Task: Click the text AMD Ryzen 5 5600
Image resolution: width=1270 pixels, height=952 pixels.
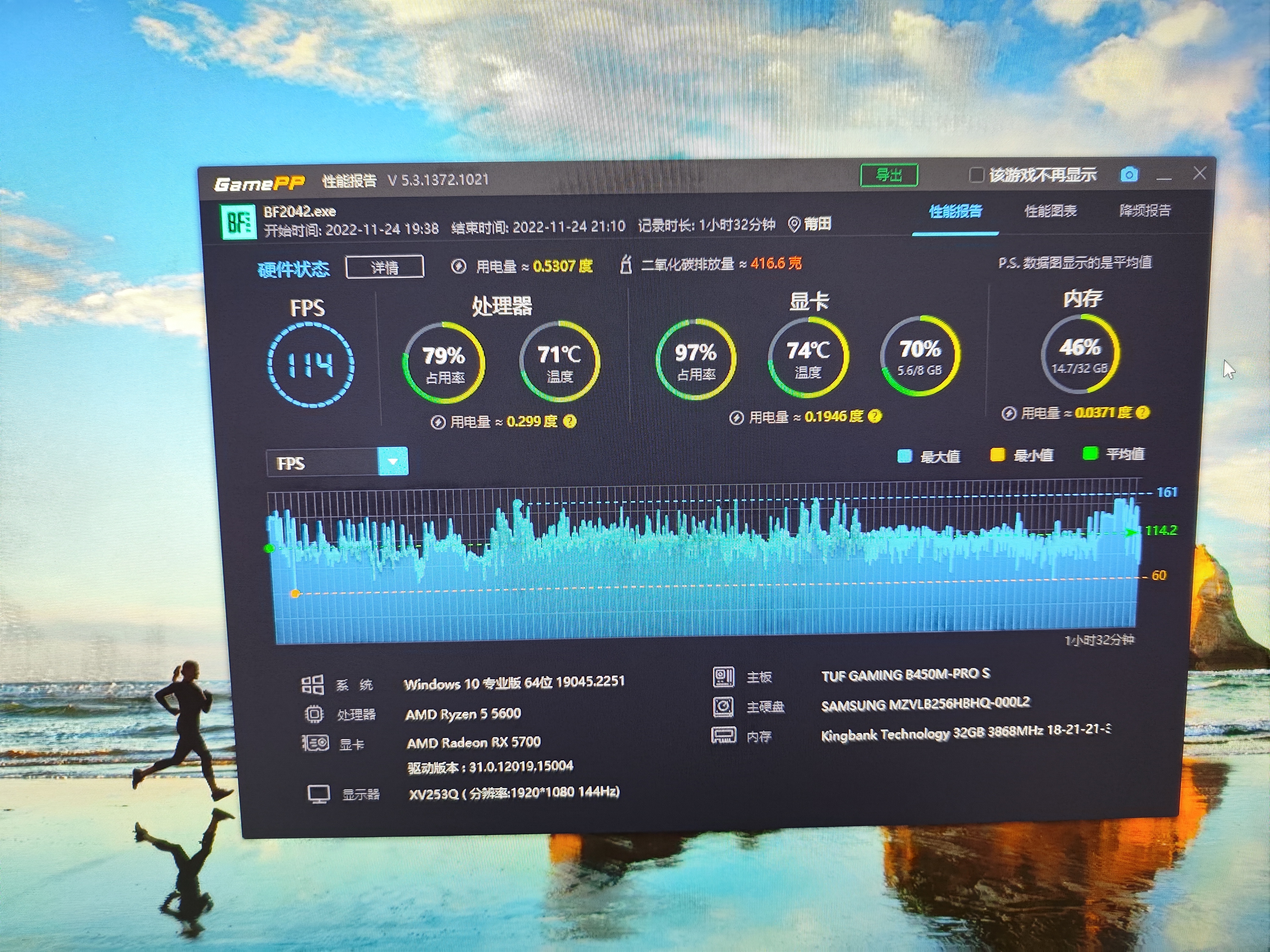Action: pos(463,714)
